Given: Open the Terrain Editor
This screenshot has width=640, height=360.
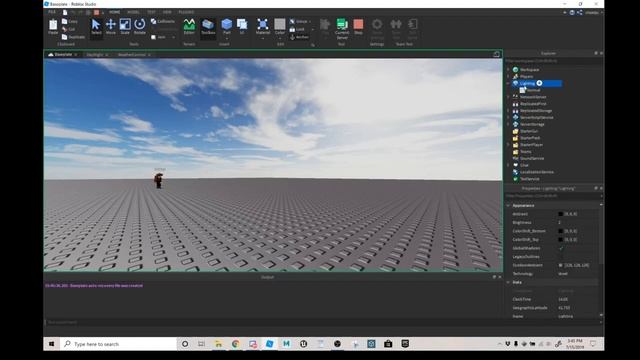Looking at the screenshot, I should (x=189, y=27).
